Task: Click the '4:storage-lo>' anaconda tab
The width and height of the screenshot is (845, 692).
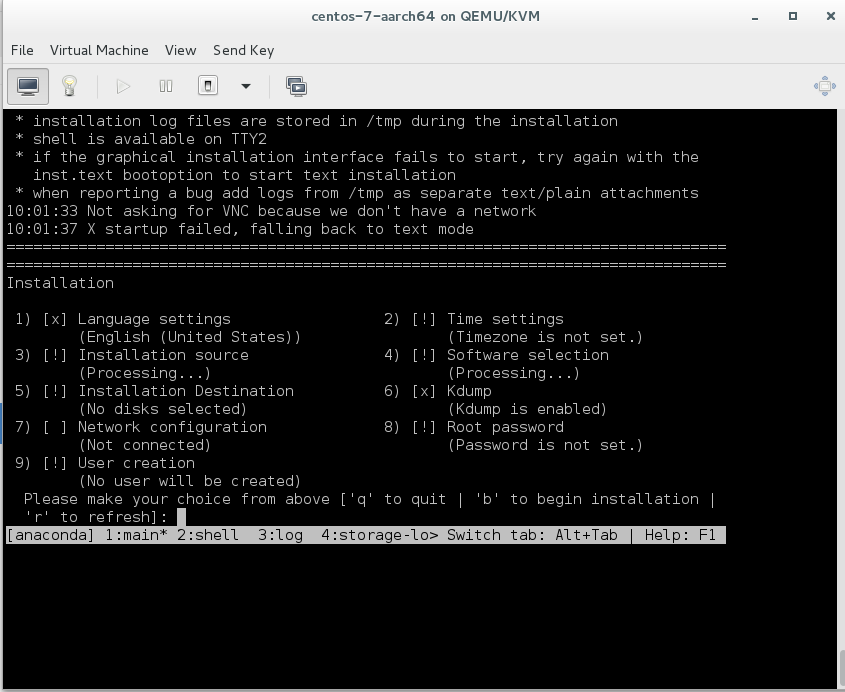Action: point(379,535)
